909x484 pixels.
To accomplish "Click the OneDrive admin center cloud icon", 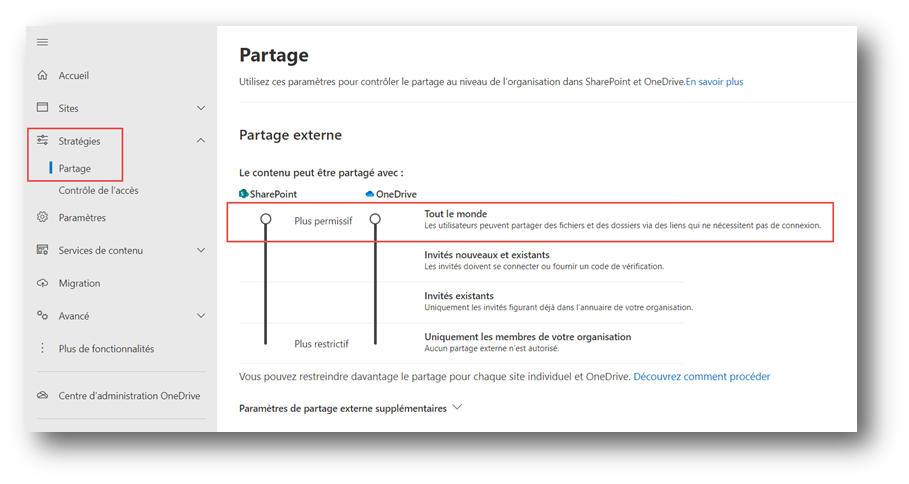I will click(42, 395).
